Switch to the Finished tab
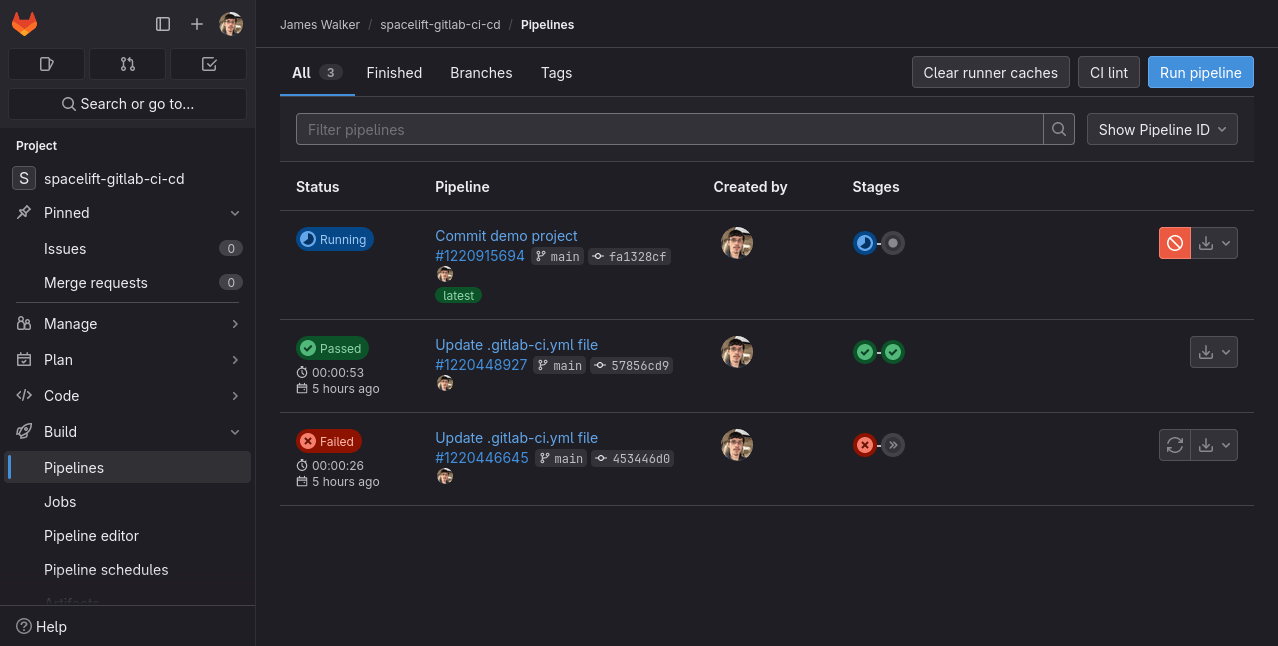Viewport: 1278px width, 646px height. pos(394,72)
